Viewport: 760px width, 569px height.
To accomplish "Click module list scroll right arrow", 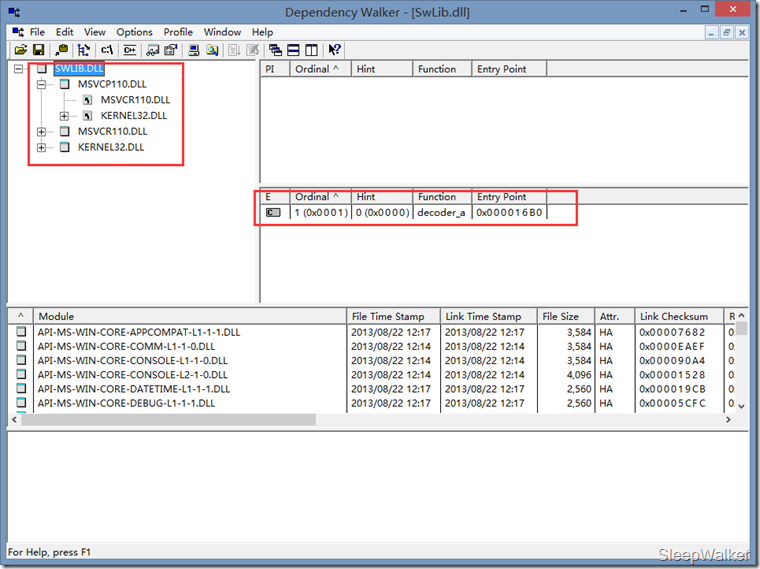I will (728, 420).
